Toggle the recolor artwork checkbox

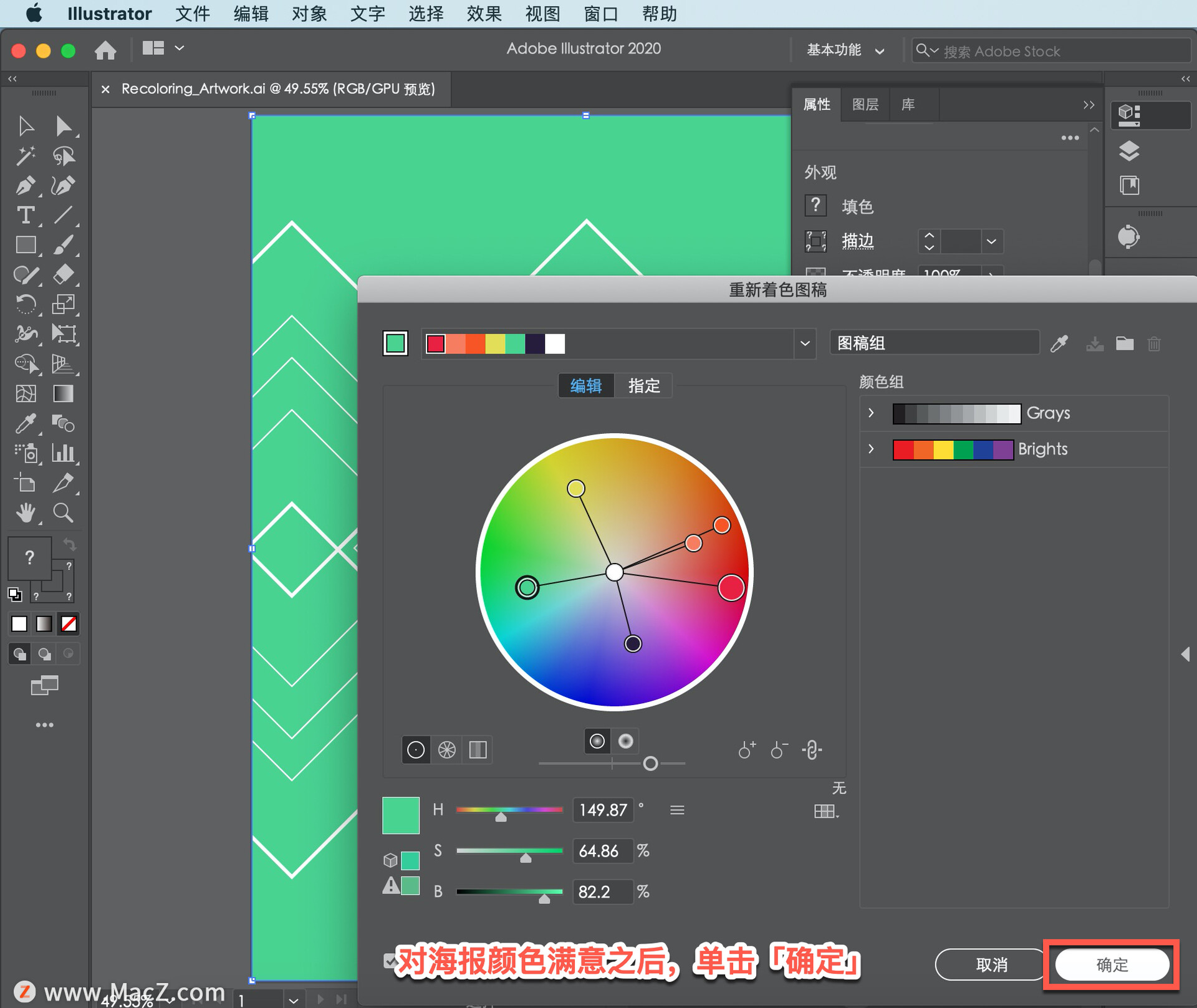point(390,961)
